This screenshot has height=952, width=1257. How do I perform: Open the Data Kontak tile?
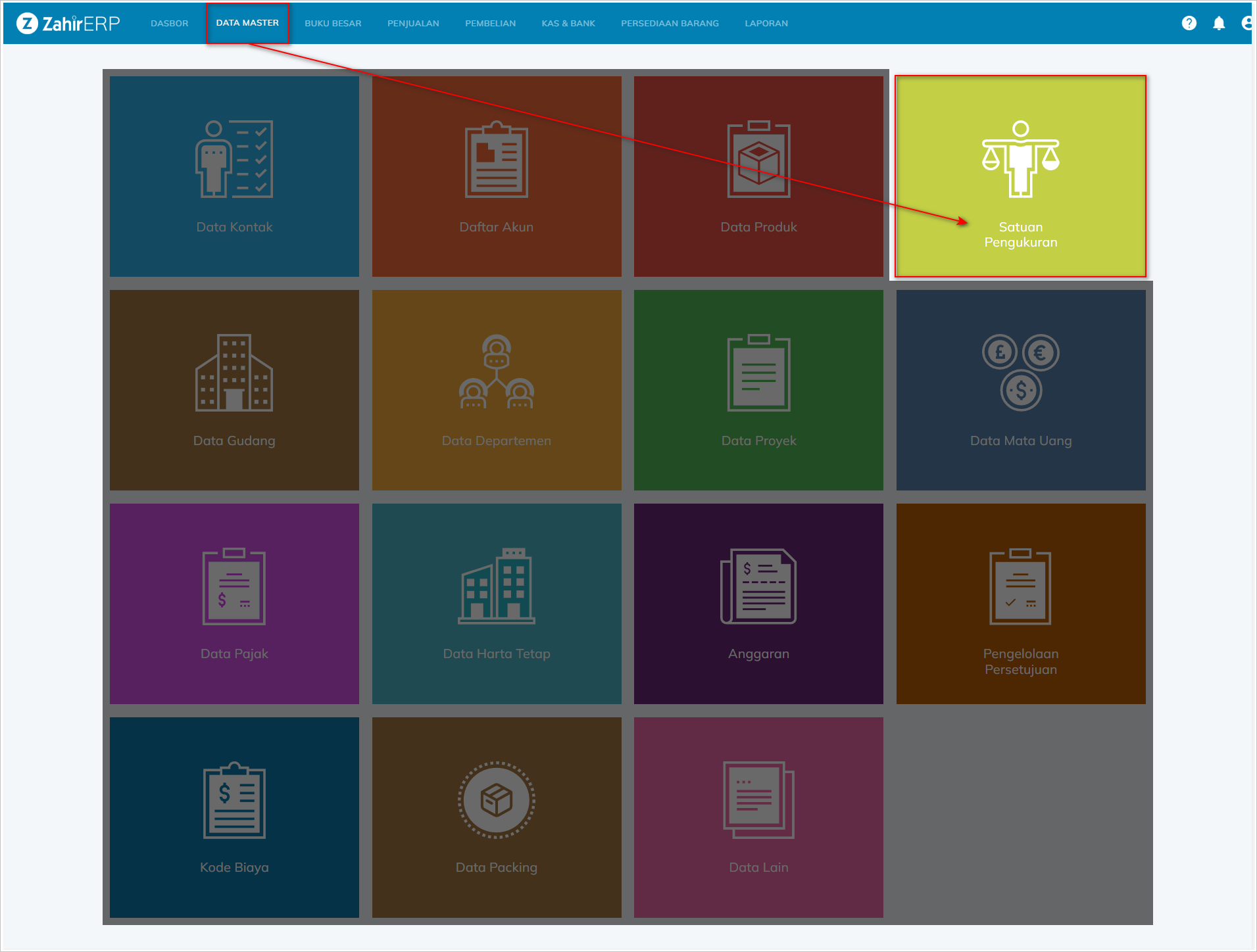(x=234, y=176)
